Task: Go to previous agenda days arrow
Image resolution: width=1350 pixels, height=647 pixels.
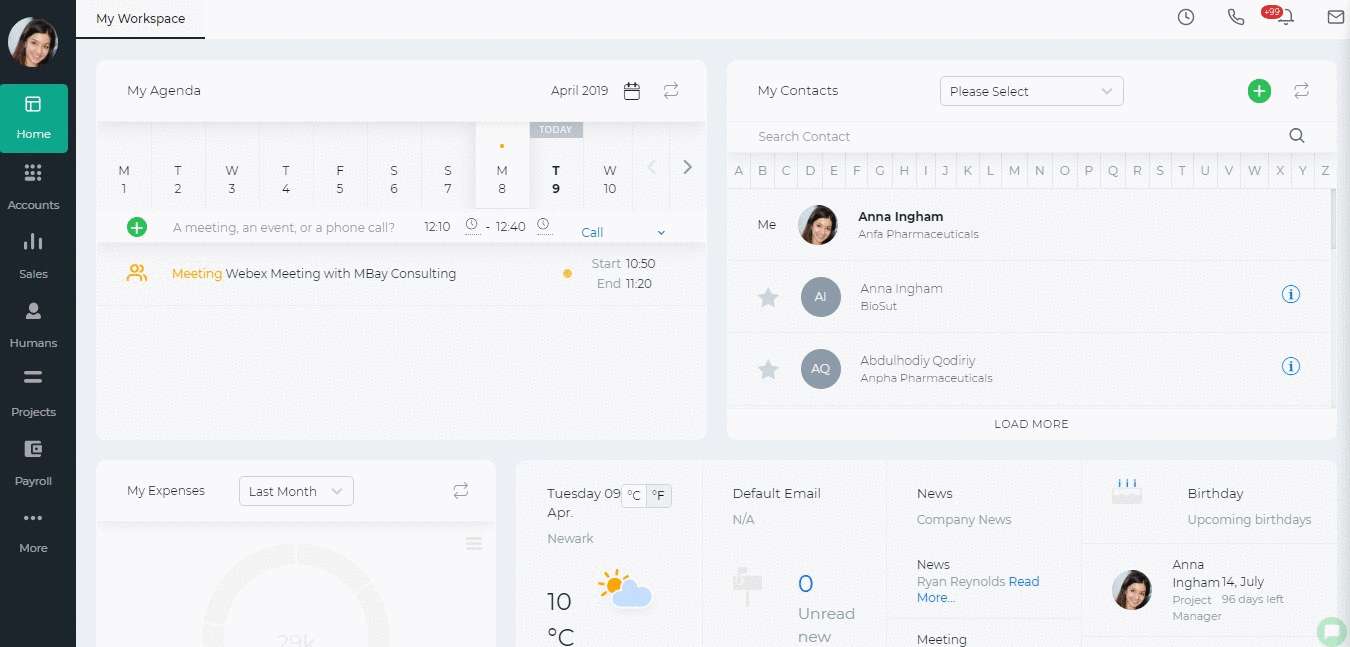Action: 652,167
